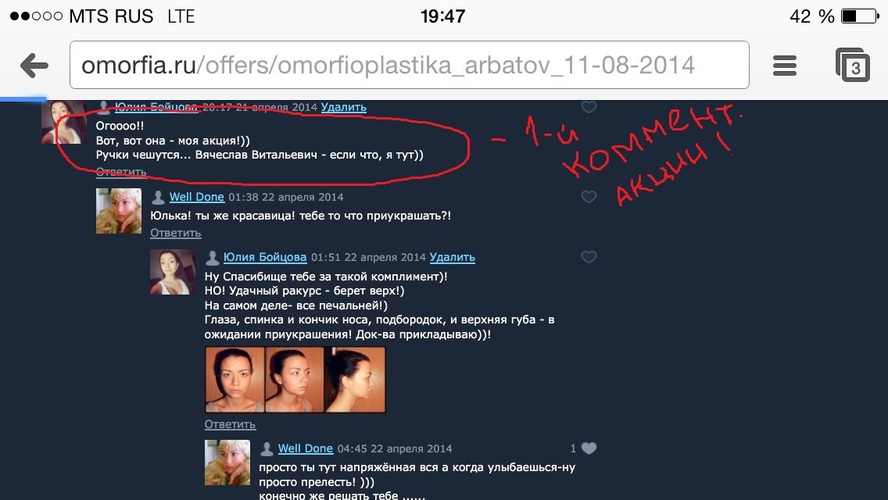888x500 pixels.
Task: Click Ответить under the circled comment
Action: pos(121,172)
